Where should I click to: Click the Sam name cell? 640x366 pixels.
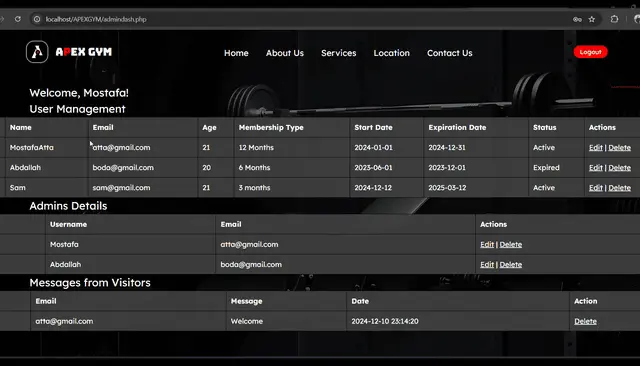click(x=18, y=188)
